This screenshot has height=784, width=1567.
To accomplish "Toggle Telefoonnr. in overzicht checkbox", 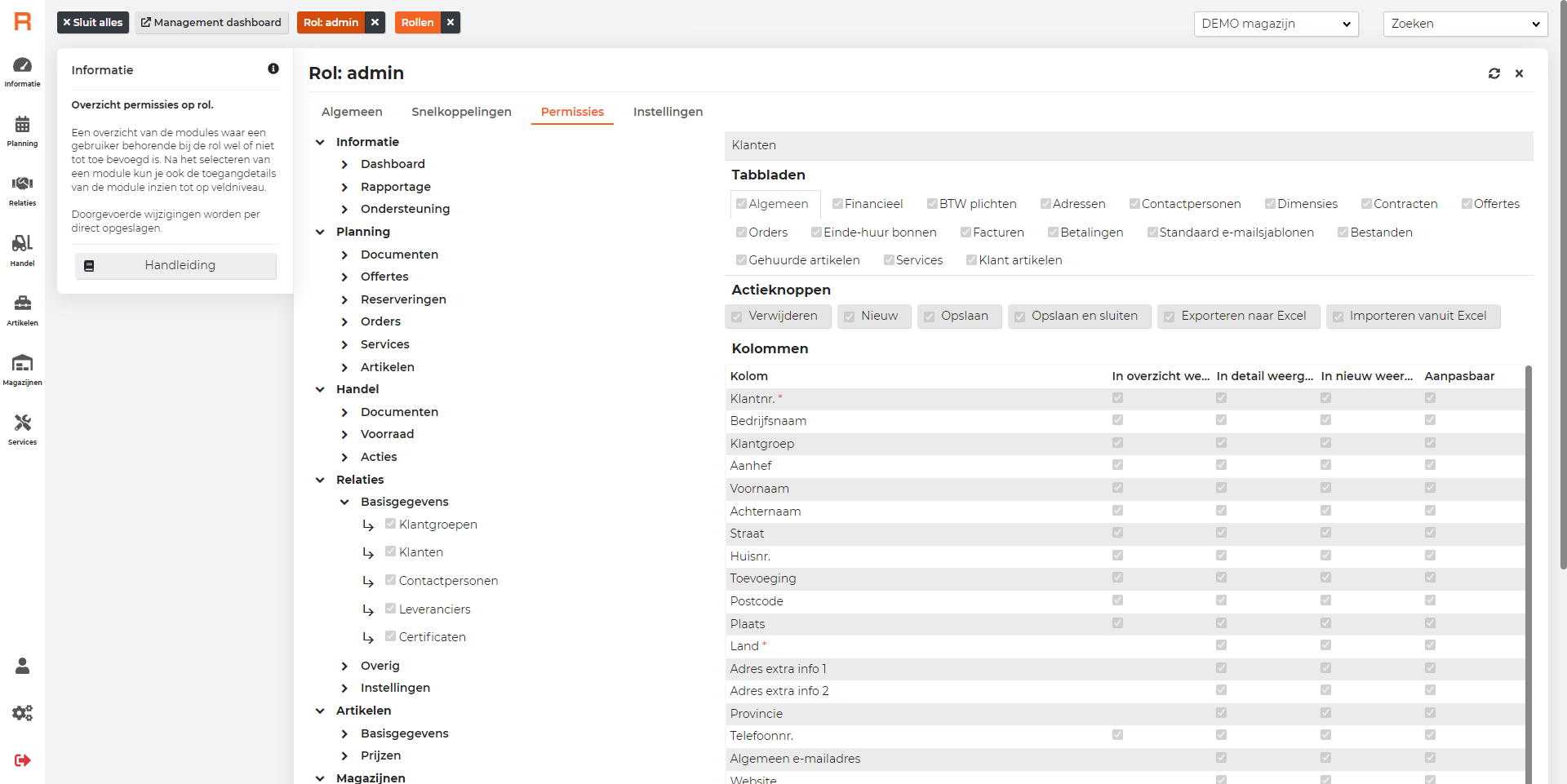I will pos(1117,735).
